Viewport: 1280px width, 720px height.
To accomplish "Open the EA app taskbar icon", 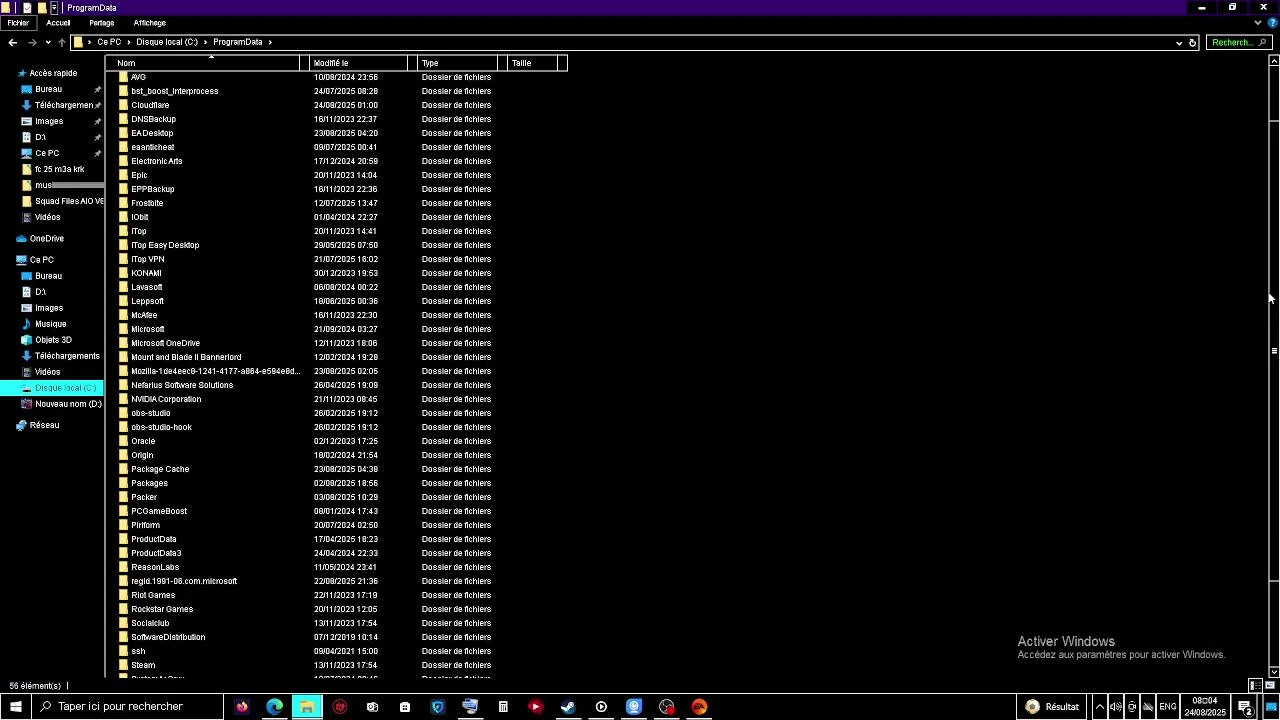I will [699, 707].
